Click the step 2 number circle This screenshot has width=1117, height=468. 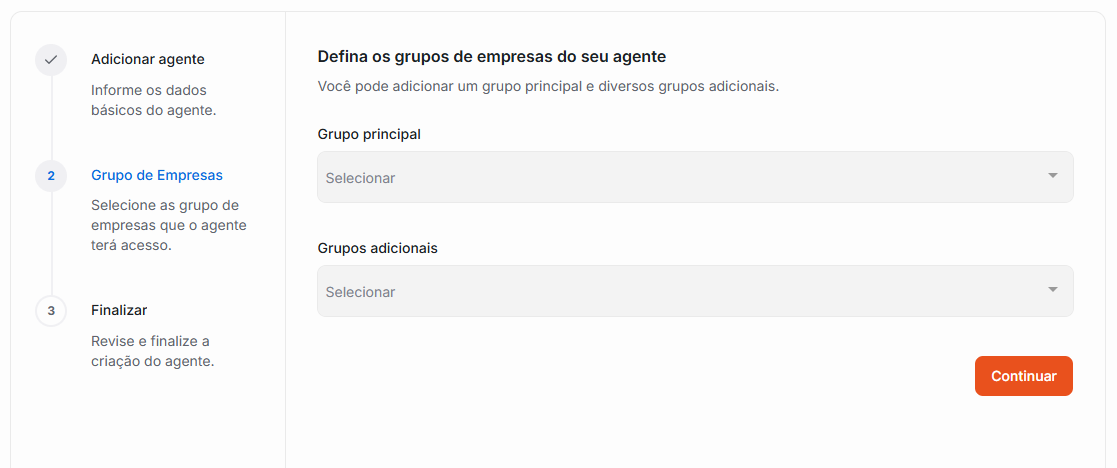click(51, 176)
